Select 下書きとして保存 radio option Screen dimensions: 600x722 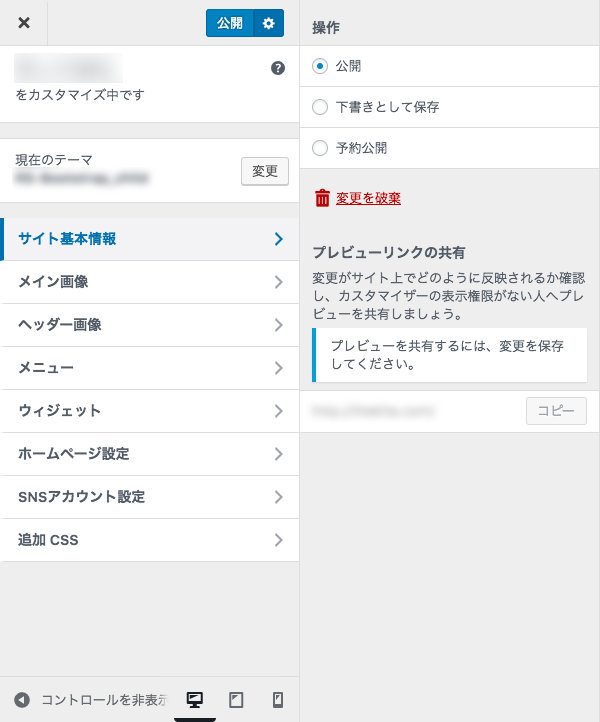tap(320, 107)
